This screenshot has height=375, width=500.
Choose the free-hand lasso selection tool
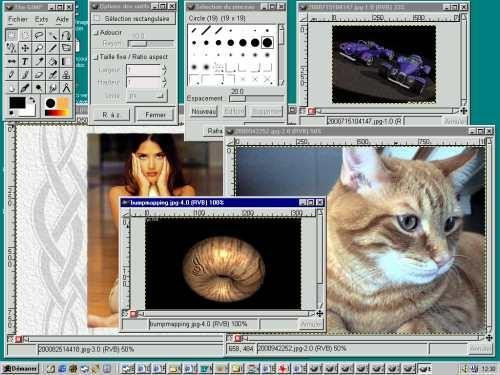(x=39, y=35)
